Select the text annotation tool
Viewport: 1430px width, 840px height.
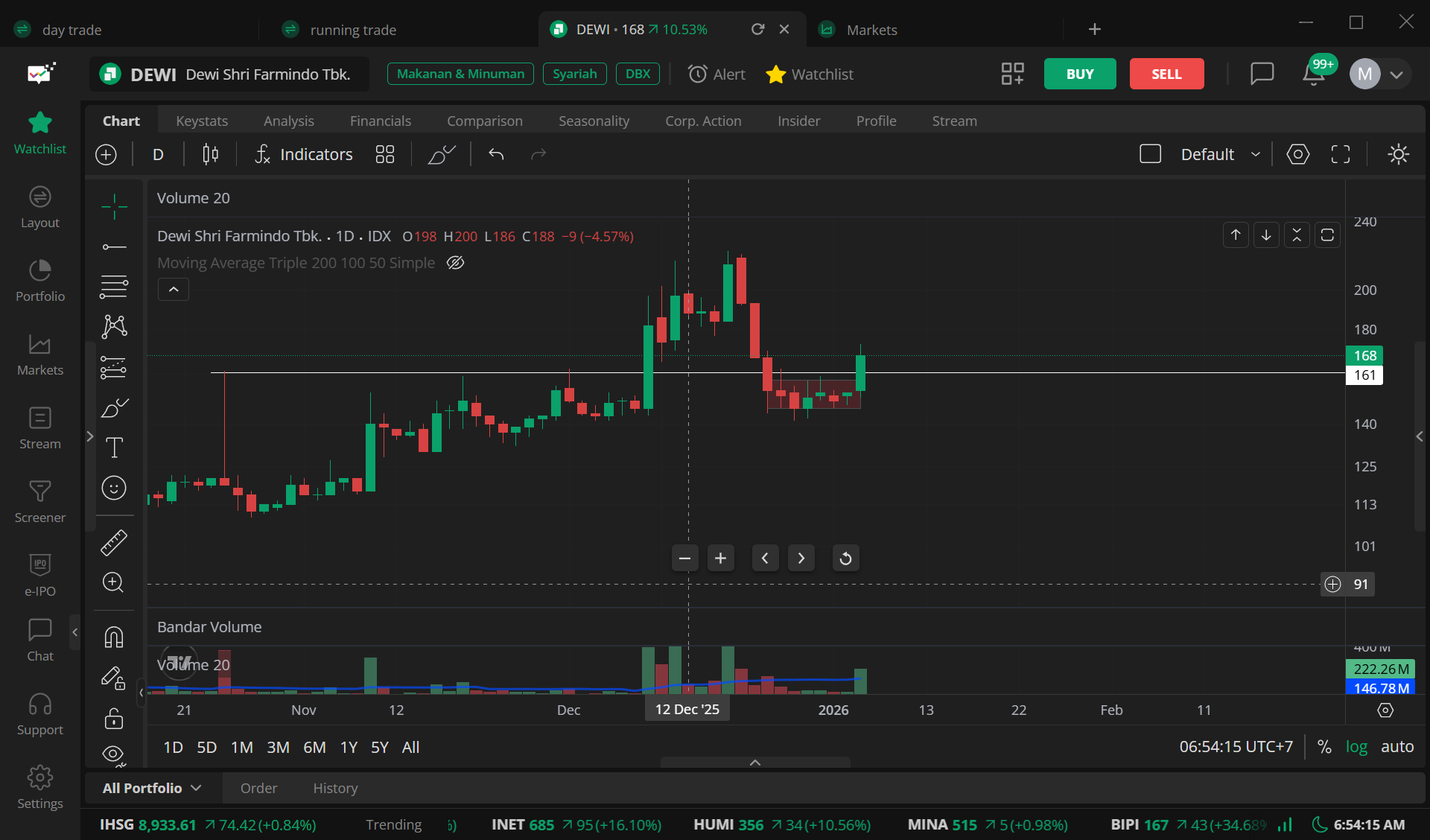point(114,448)
